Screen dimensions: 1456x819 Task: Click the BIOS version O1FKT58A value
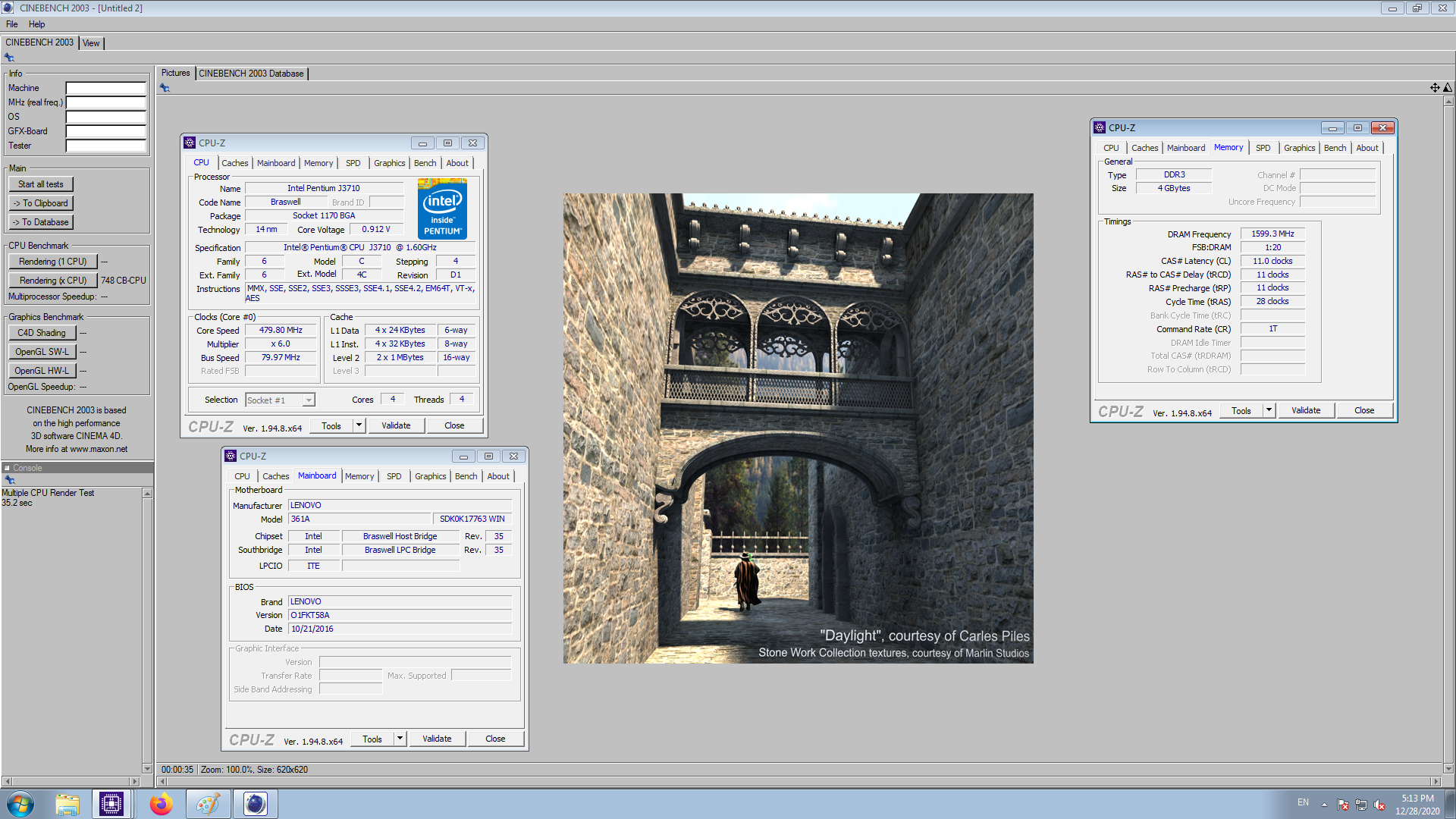[x=400, y=615]
